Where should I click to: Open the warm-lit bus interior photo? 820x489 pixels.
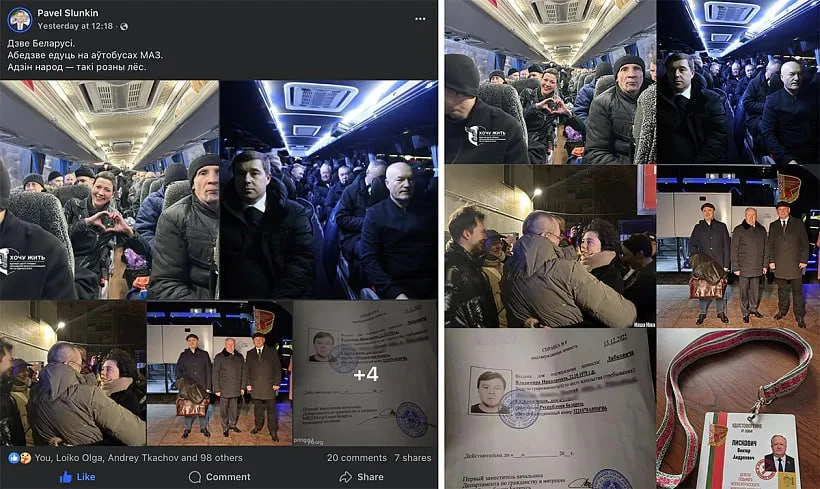[x=109, y=190]
